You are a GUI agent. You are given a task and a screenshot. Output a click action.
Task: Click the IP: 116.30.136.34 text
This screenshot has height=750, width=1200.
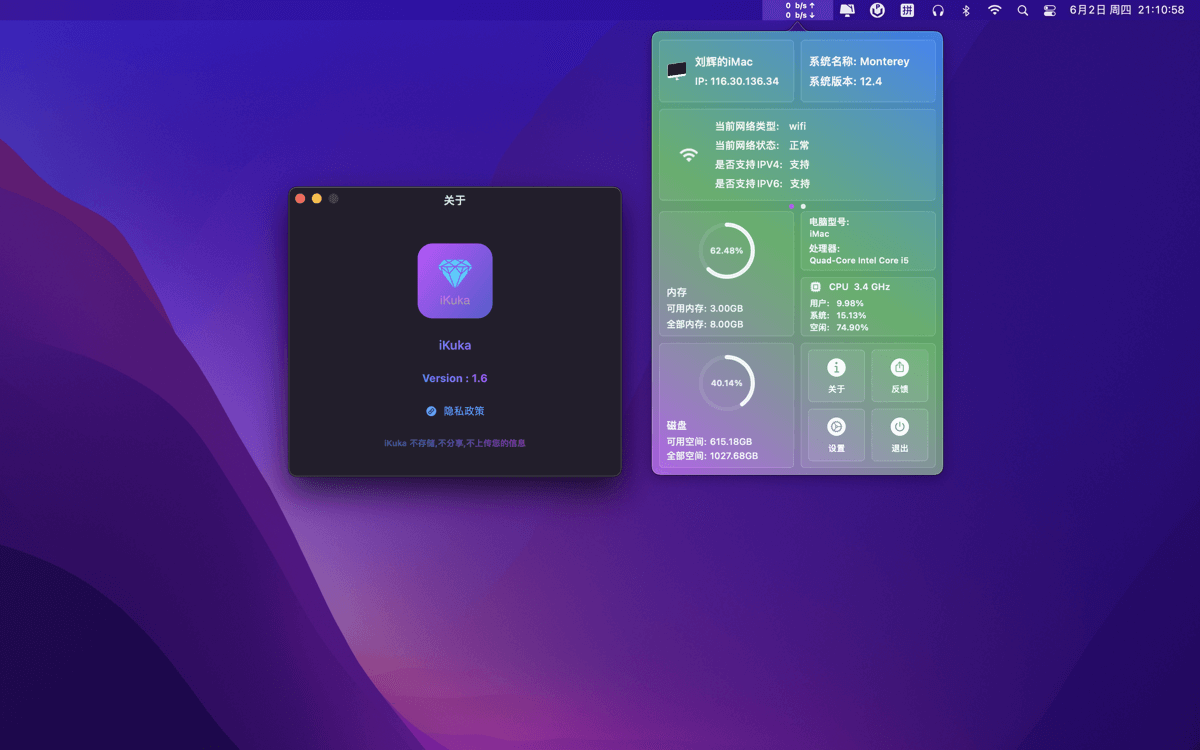737,81
